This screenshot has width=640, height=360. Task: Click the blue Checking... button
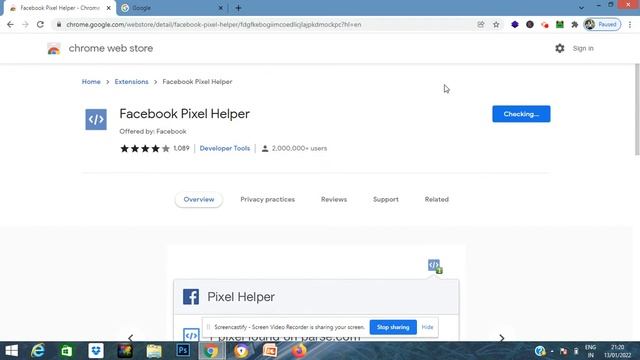521,114
